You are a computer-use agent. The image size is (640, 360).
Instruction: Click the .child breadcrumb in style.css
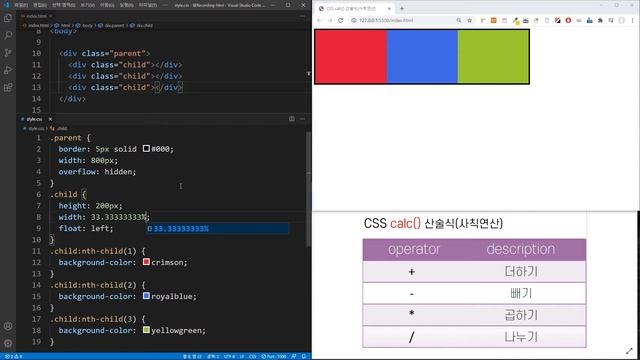tap(59, 129)
